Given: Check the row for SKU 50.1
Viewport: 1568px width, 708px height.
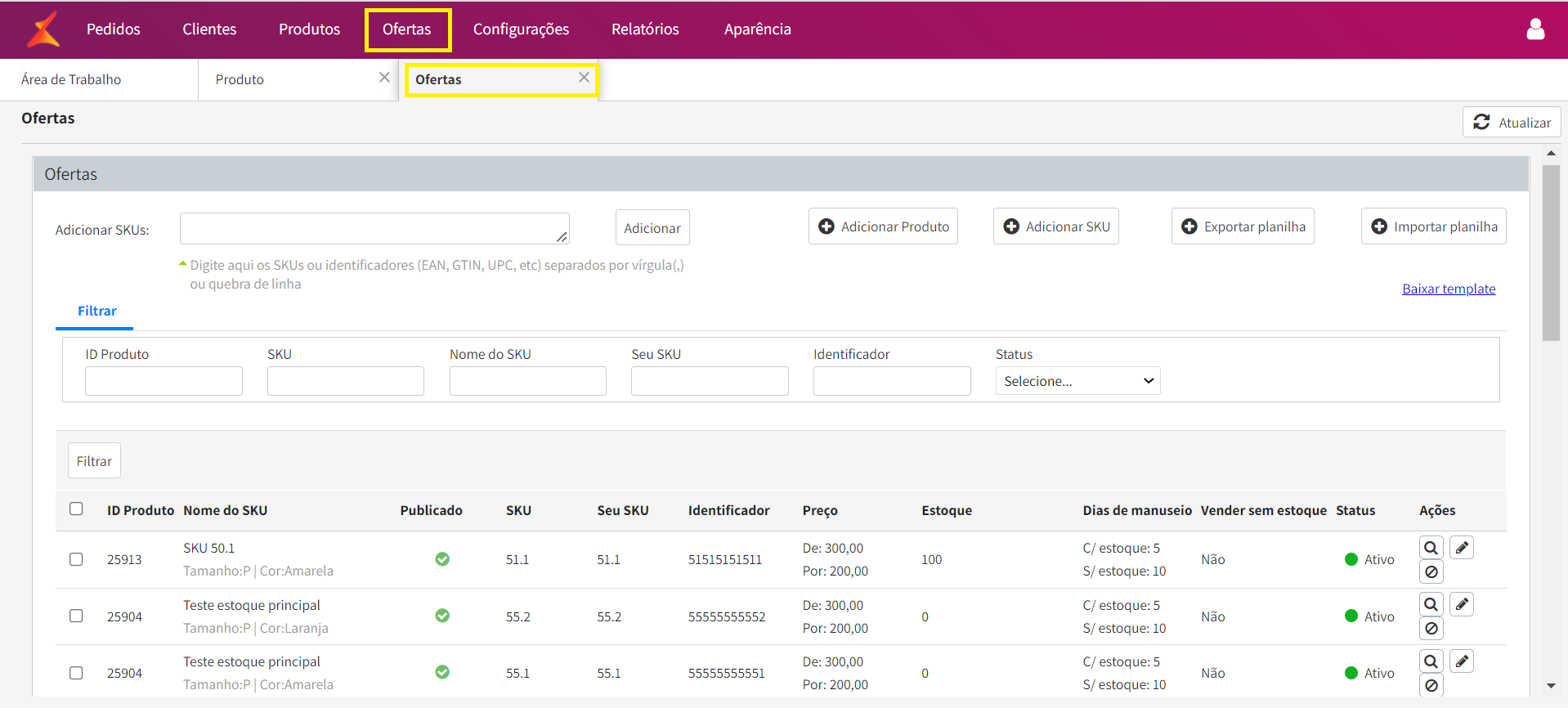Looking at the screenshot, I should click(76, 559).
